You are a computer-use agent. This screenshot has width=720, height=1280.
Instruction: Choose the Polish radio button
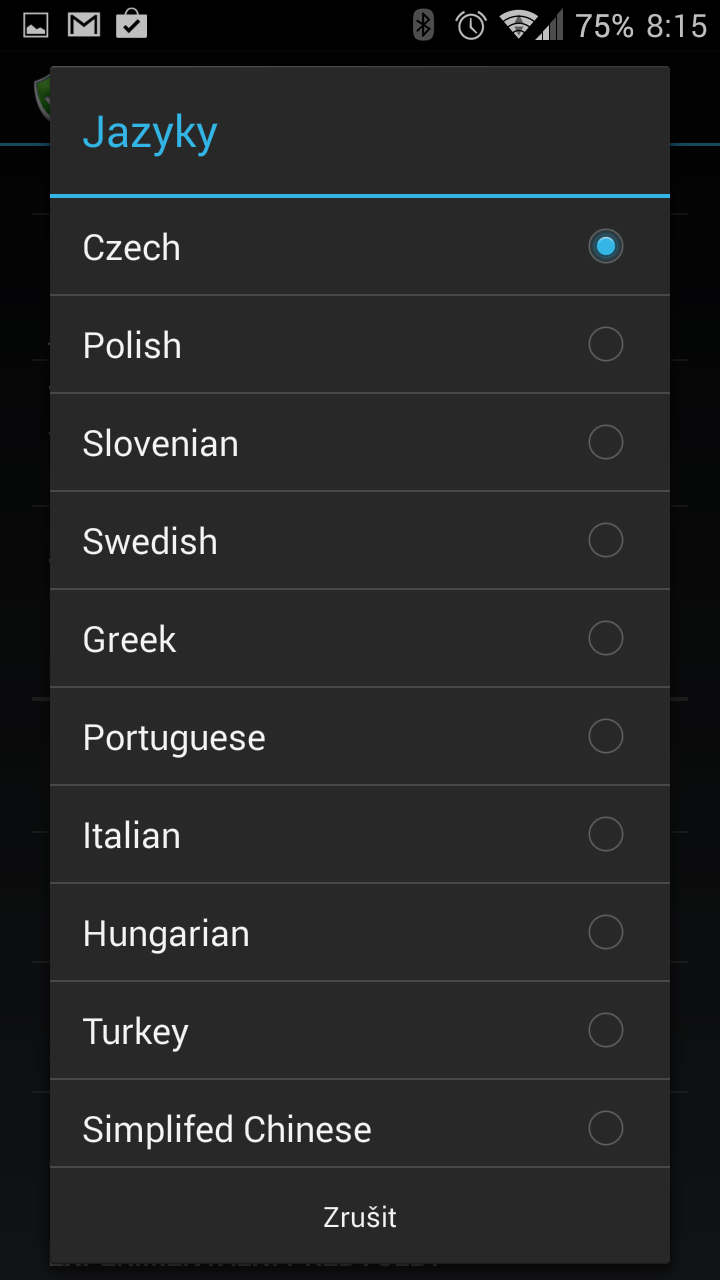(x=605, y=344)
